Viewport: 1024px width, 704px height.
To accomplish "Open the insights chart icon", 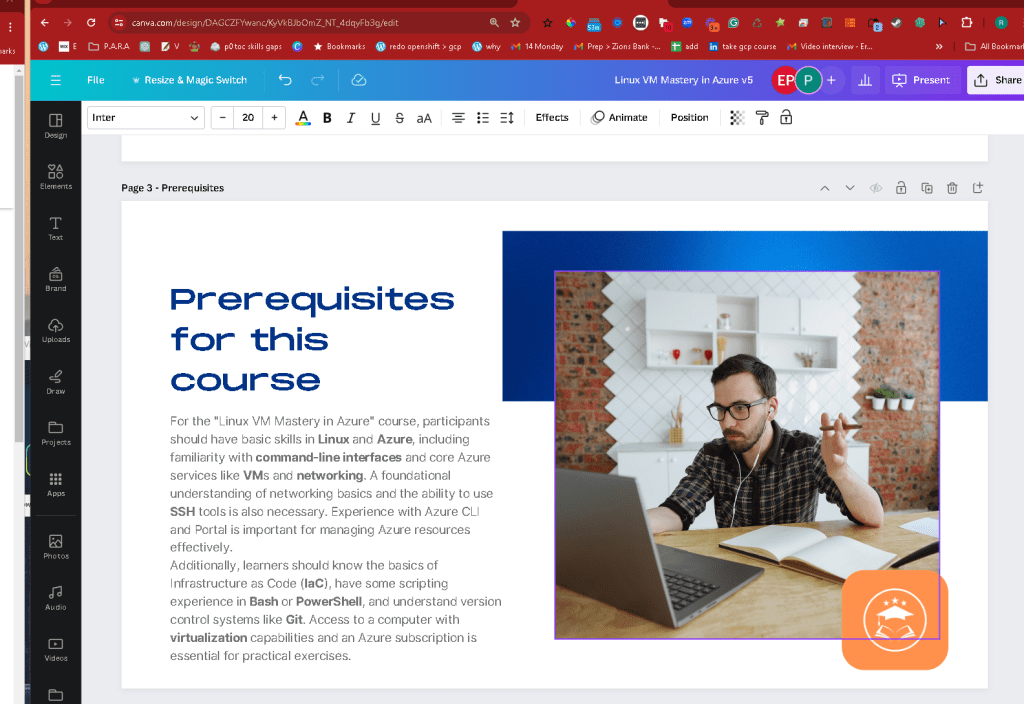I will click(x=865, y=80).
